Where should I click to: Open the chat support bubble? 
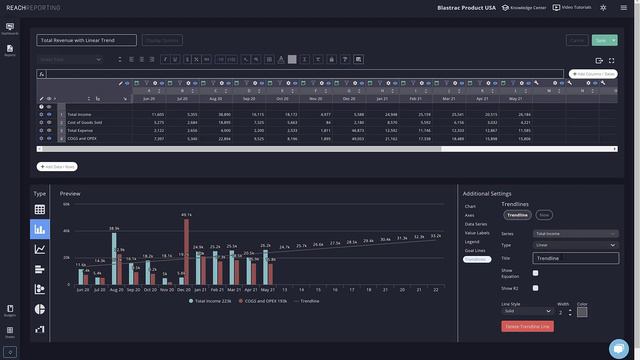(x=619, y=349)
